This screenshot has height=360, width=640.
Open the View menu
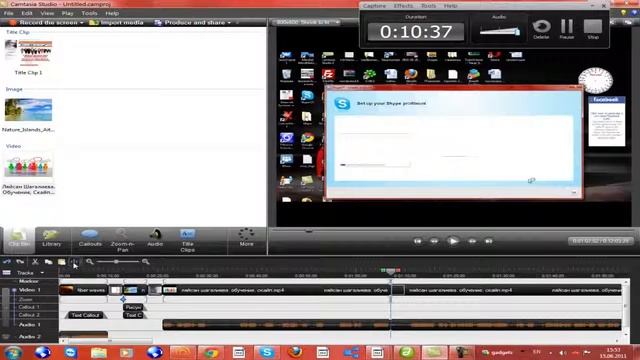coord(47,13)
